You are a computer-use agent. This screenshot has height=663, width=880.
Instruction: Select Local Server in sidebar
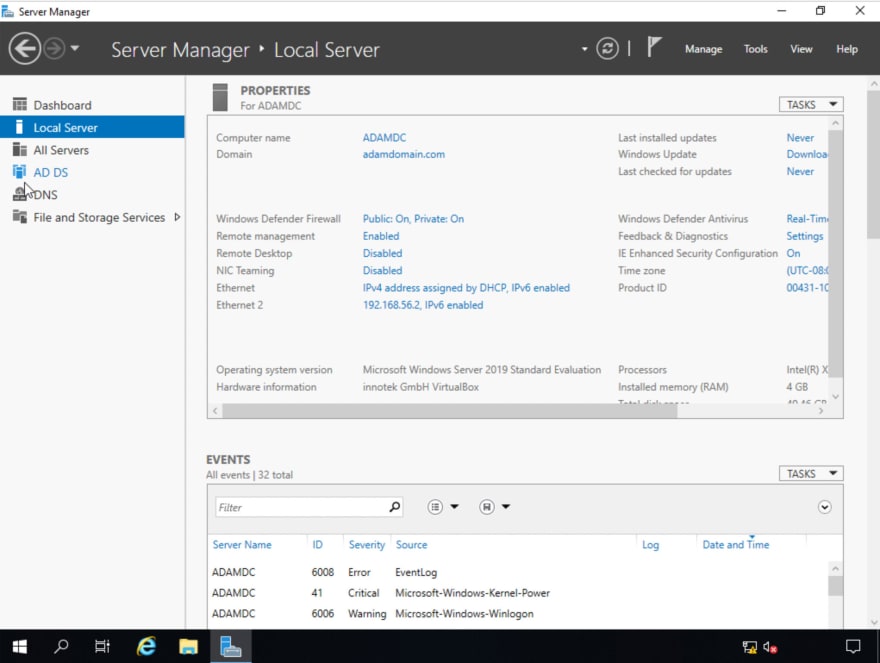click(92, 127)
